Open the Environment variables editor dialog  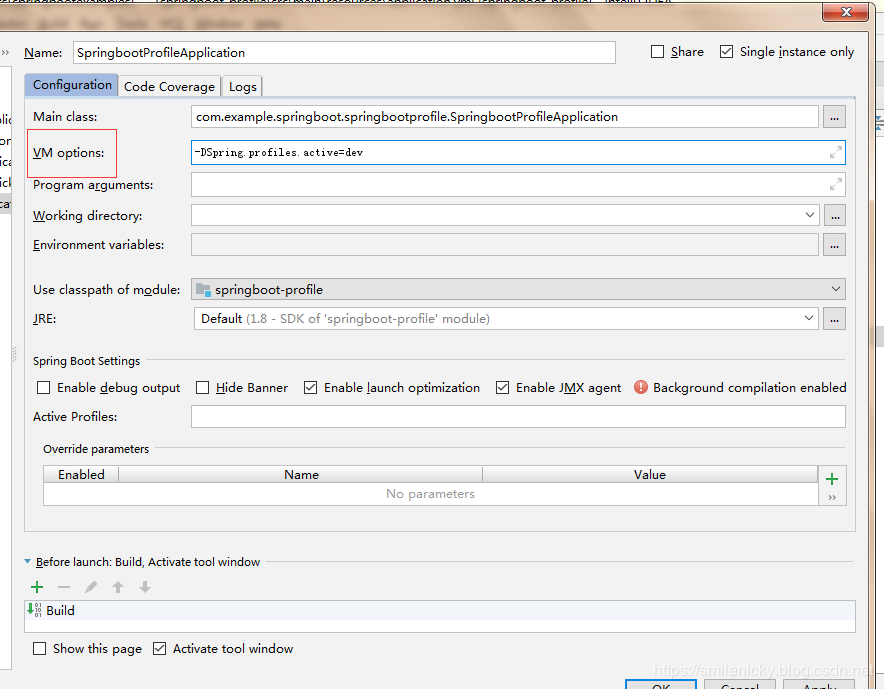tap(834, 245)
